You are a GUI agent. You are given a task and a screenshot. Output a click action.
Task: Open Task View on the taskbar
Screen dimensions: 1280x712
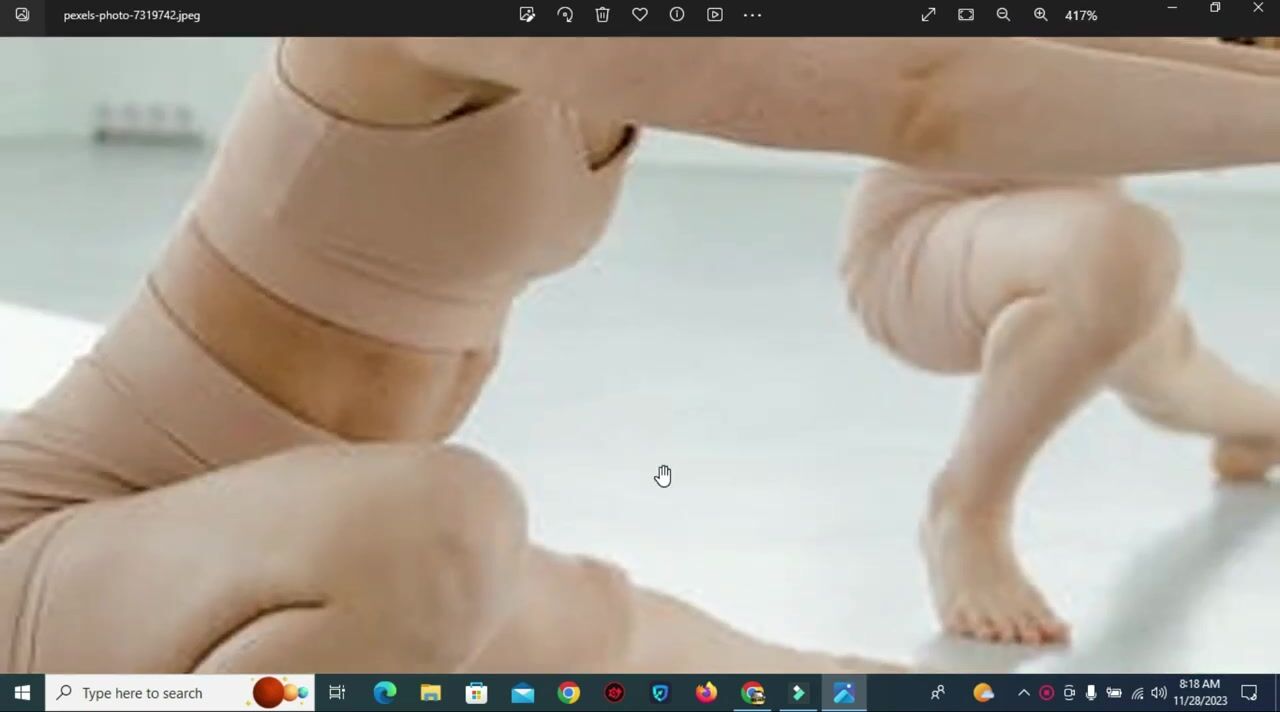(337, 693)
